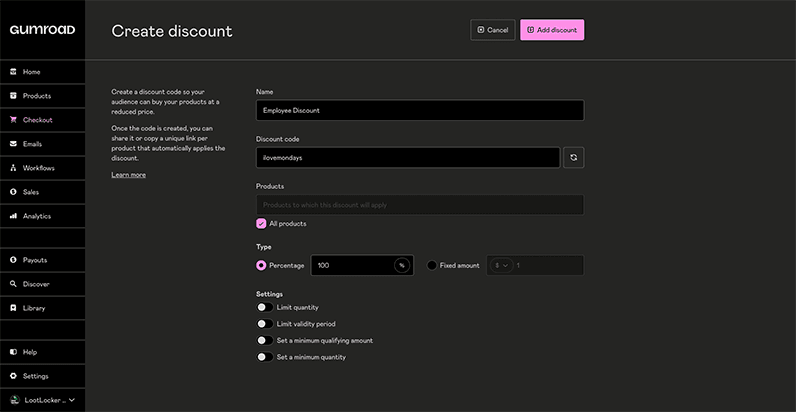Turn on Limit validity period
The height and width of the screenshot is (412, 796).
click(264, 324)
